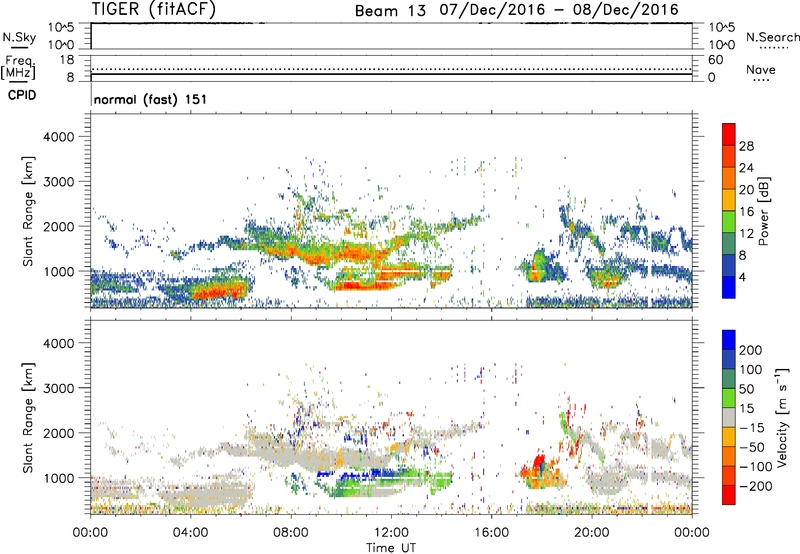
Task: Click the Beam 13 label
Action: [390, 10]
